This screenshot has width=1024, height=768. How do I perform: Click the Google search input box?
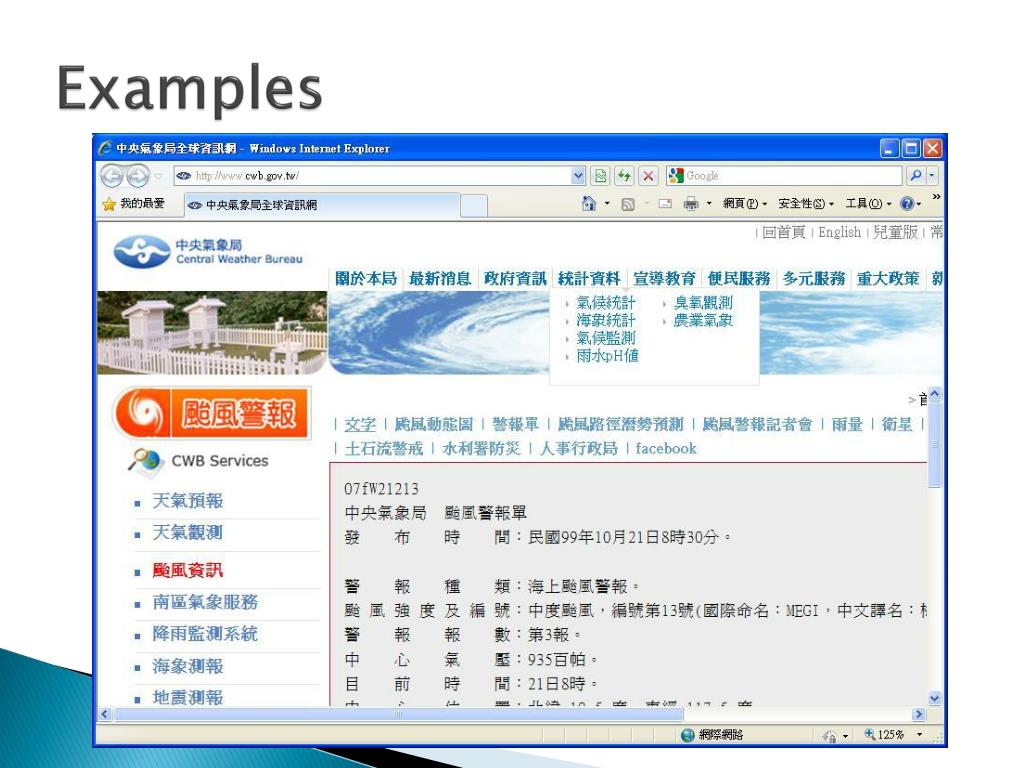786,176
